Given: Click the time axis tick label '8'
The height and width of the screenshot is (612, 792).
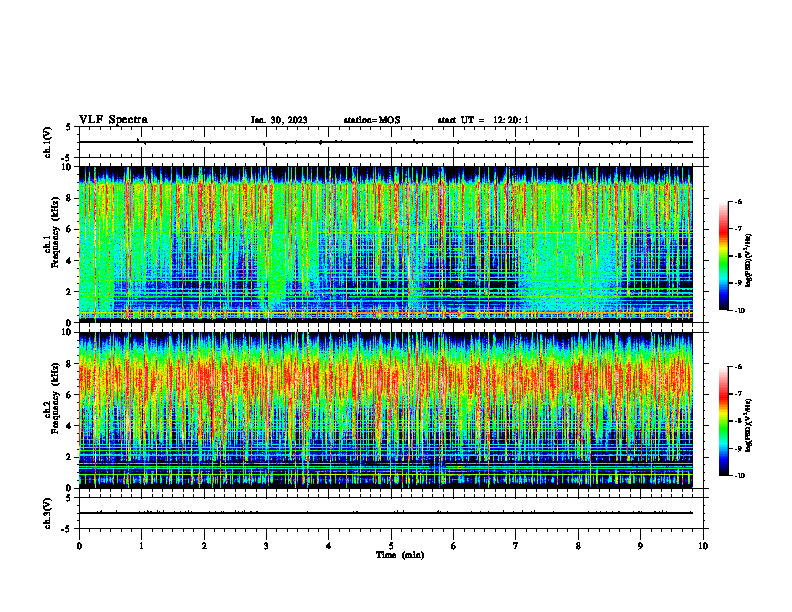Looking at the screenshot, I should pos(578,546).
